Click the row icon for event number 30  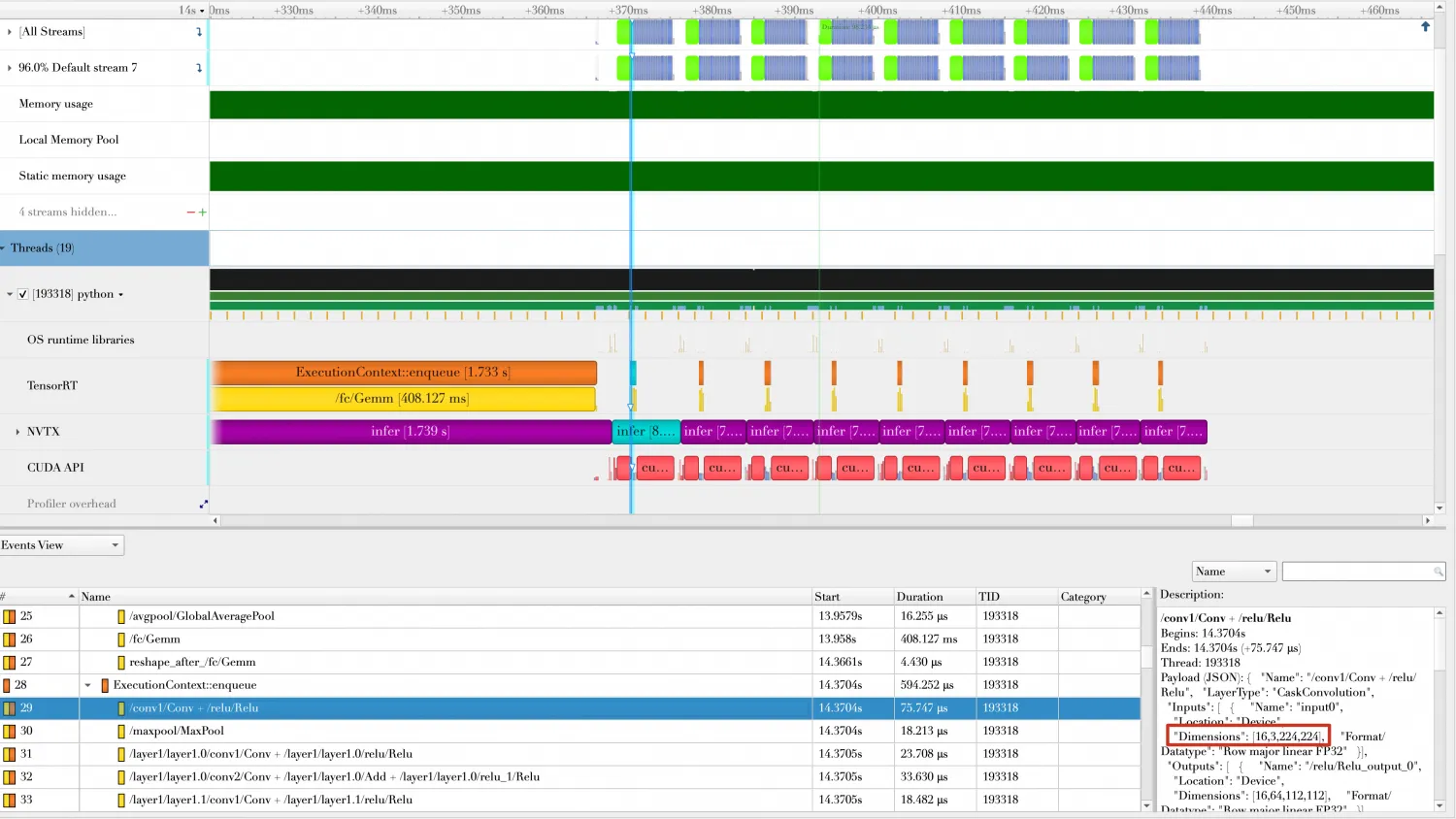tap(9, 731)
